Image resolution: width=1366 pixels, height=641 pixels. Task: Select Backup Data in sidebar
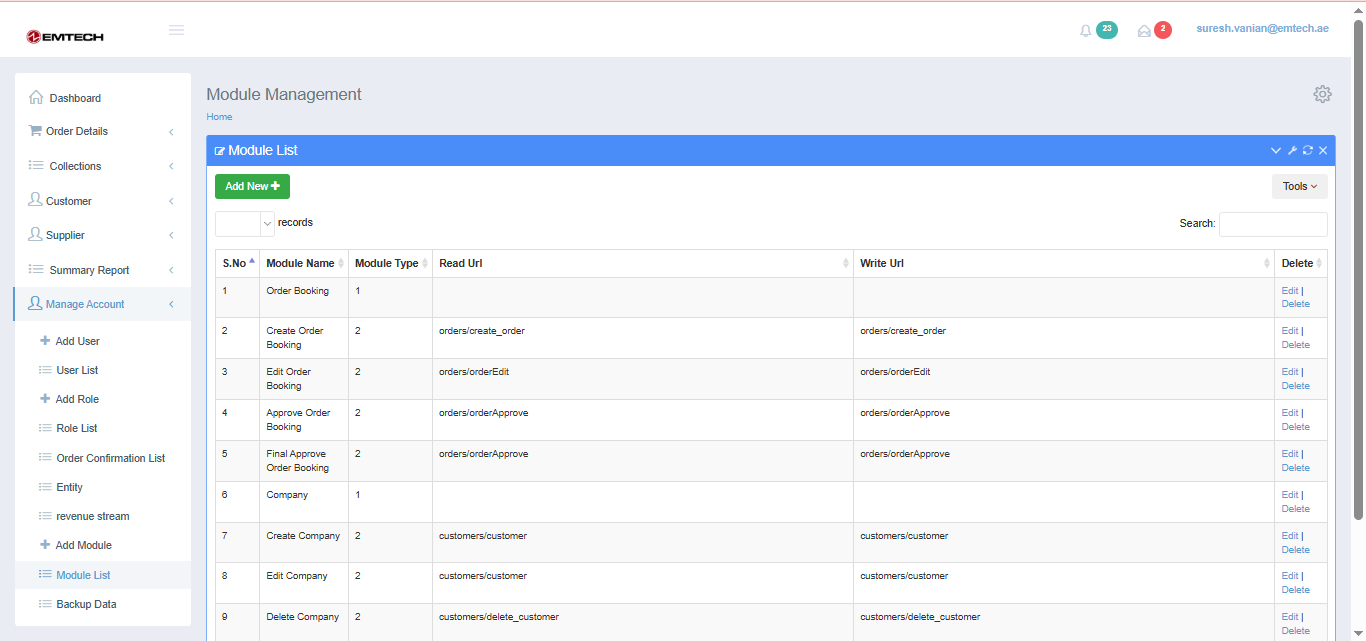(86, 604)
